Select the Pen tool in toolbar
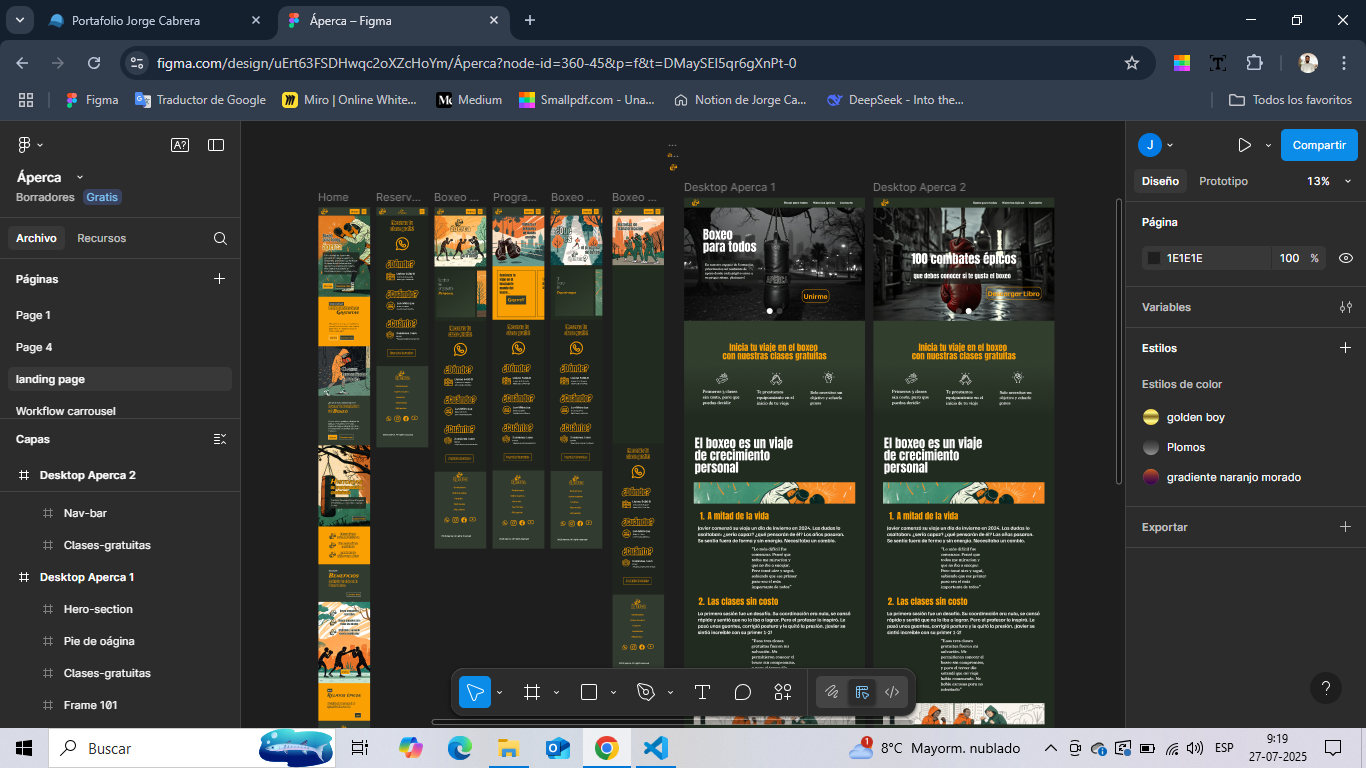The width and height of the screenshot is (1366, 768). pyautogui.click(x=646, y=692)
